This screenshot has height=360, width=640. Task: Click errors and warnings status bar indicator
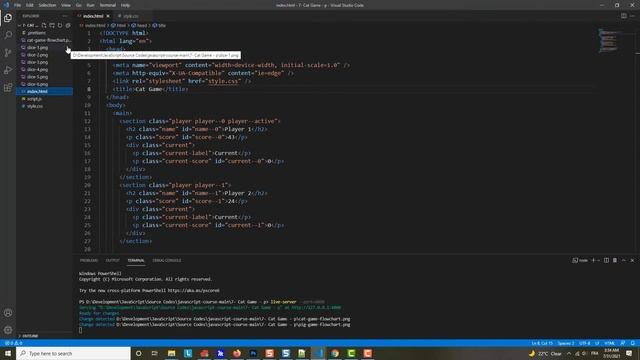(x=13, y=343)
